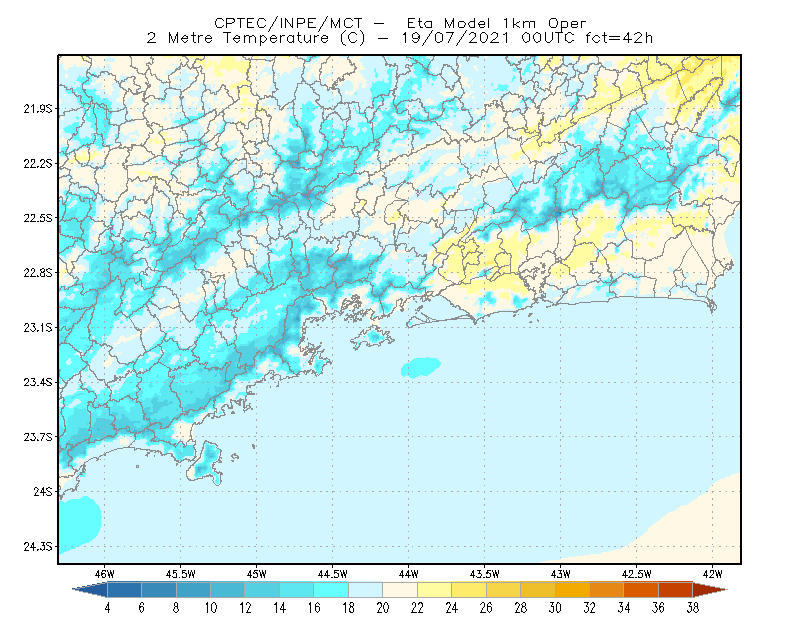Click the '22.8S' latitude label
This screenshot has height=618, width=800.
(38, 273)
